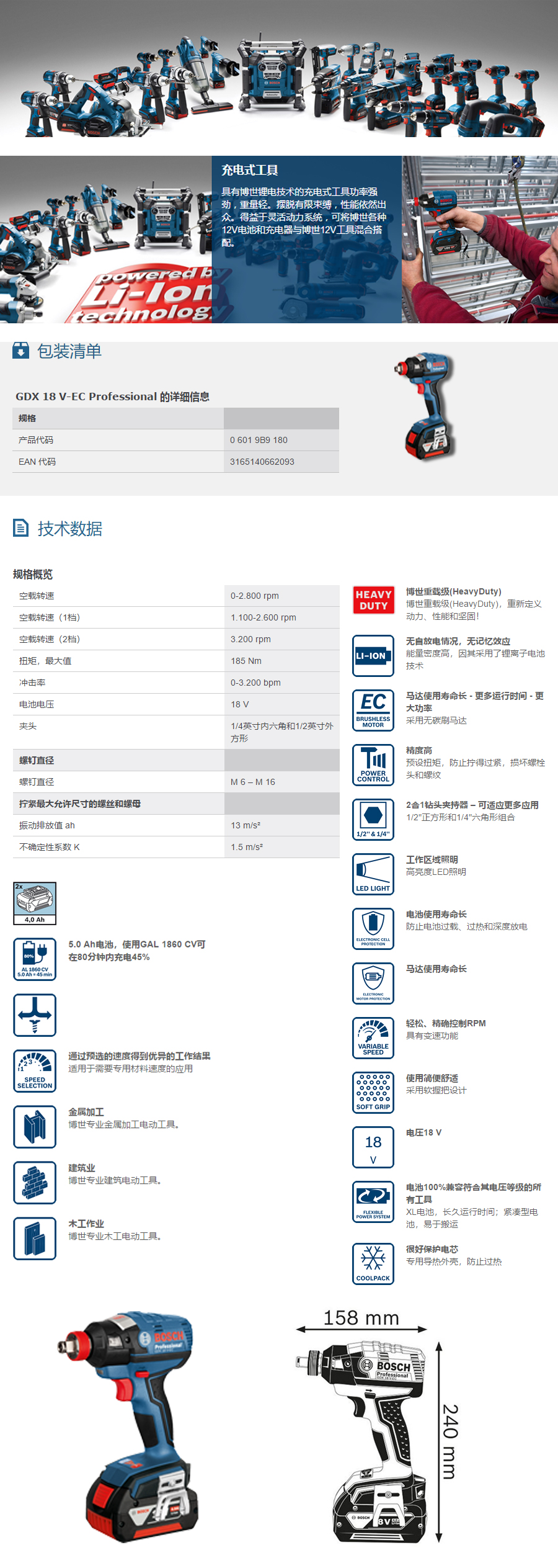
Task: Click the Electronic Motor Protection icon
Action: tap(373, 983)
